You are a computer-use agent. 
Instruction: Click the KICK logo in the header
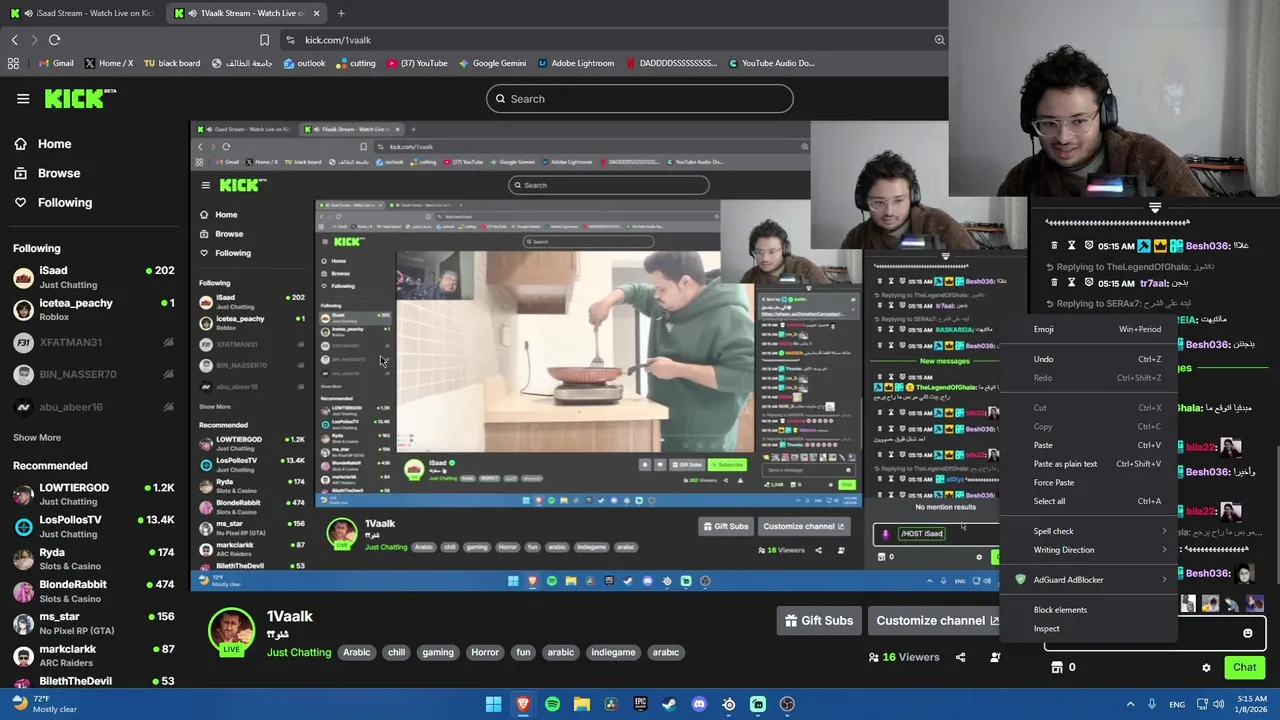click(81, 98)
